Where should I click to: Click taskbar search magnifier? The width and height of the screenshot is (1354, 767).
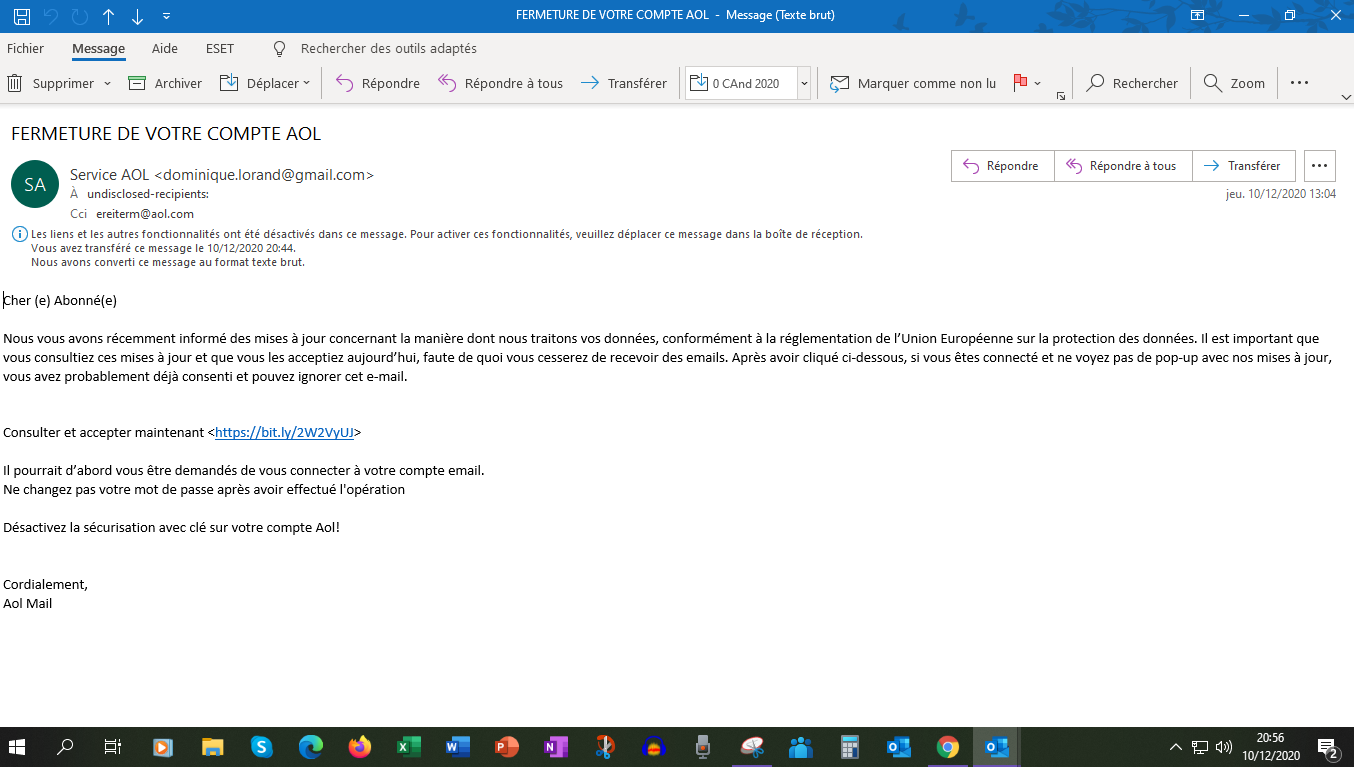[x=66, y=747]
